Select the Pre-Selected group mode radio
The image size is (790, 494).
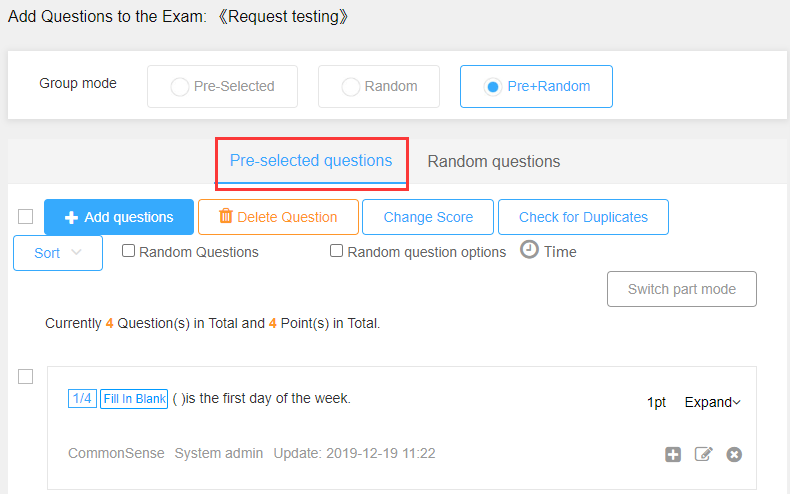[x=179, y=87]
